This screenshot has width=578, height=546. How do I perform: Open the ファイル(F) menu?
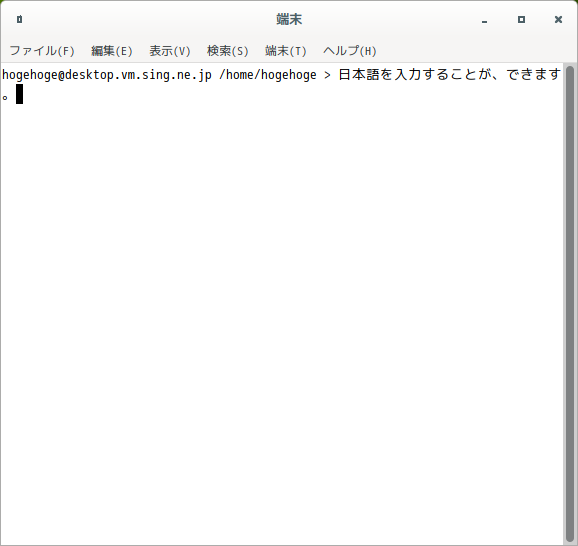pos(42,51)
